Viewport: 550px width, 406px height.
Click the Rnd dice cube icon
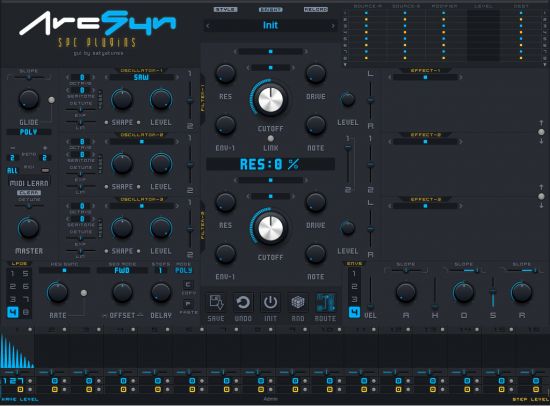(x=298, y=302)
